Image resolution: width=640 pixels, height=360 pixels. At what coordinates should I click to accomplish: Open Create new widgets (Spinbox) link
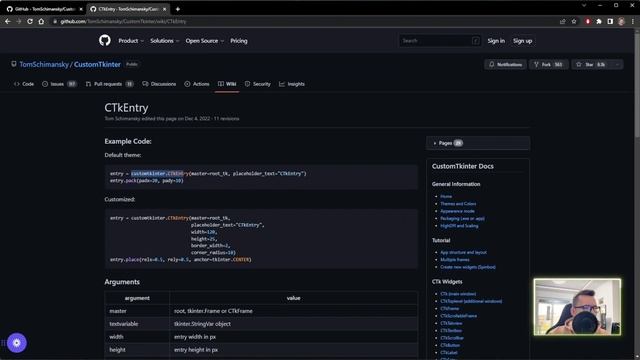(468, 267)
